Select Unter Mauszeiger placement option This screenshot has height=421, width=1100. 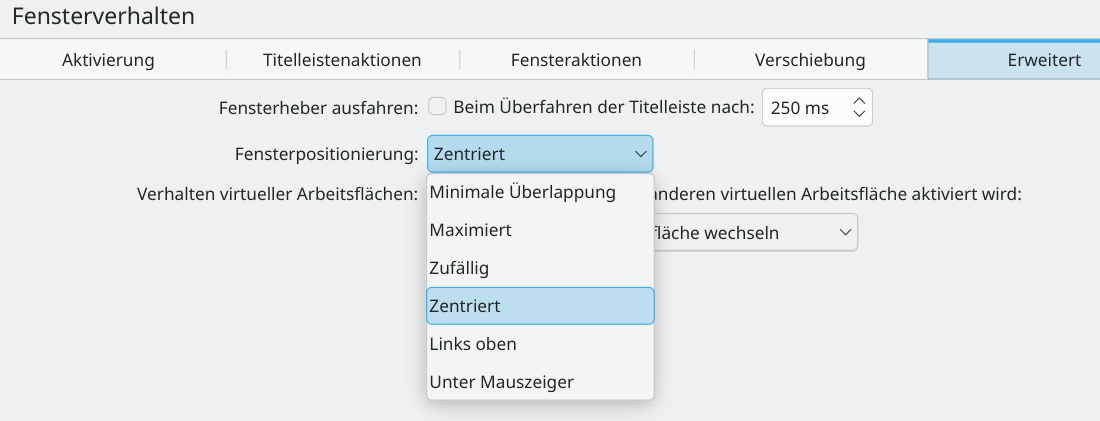pyautogui.click(x=502, y=382)
